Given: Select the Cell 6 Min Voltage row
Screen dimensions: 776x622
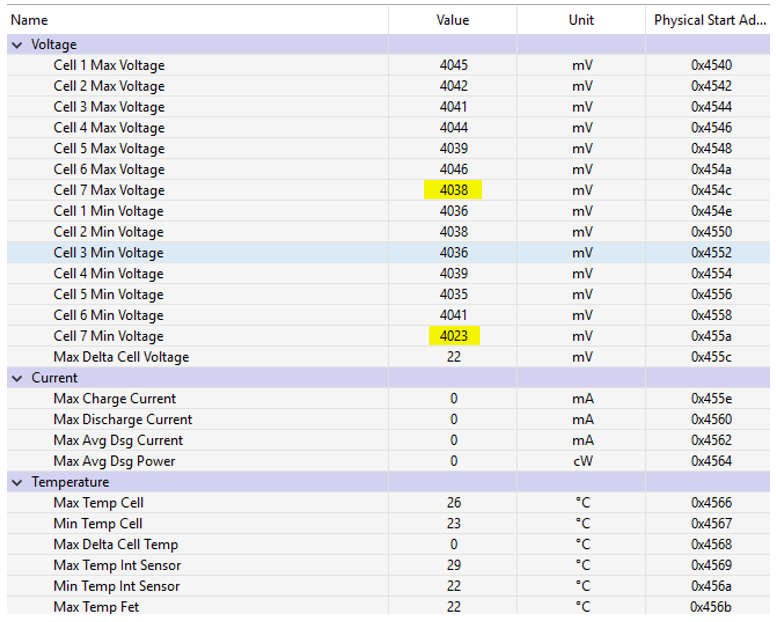Looking at the screenshot, I should tap(388, 315).
